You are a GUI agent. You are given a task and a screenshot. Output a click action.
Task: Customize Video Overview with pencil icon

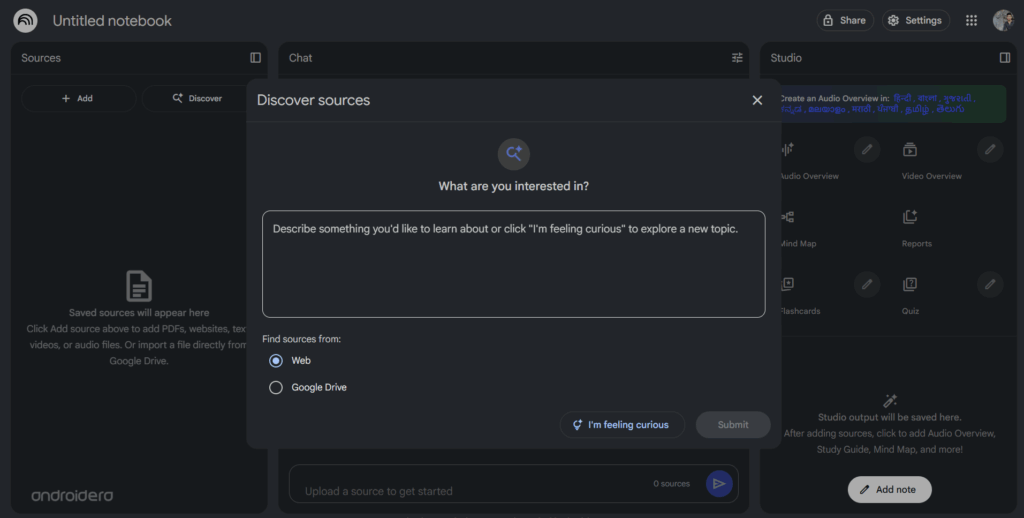tap(989, 150)
